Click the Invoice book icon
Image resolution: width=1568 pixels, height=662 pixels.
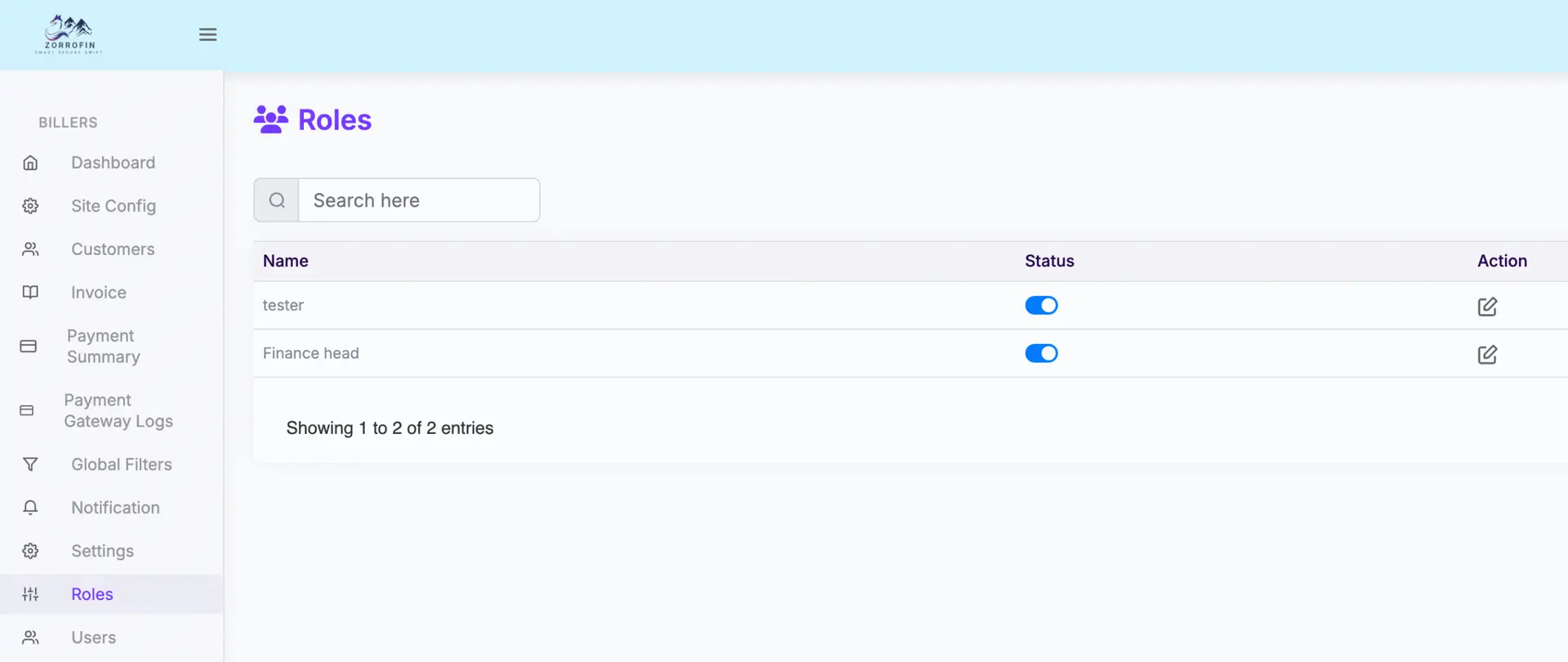30,293
